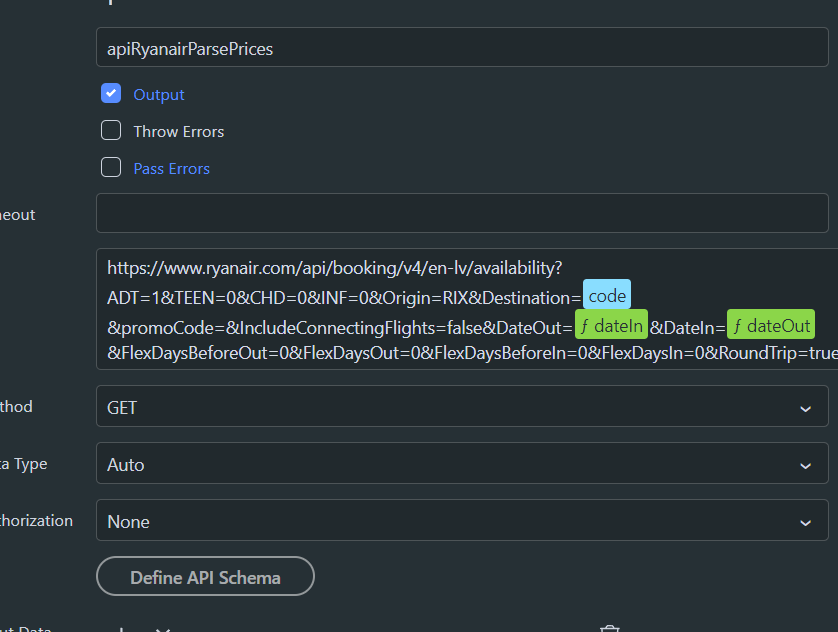The height and width of the screenshot is (632, 838).
Task: Enable the Throw Errors checkbox
Action: pos(111,130)
